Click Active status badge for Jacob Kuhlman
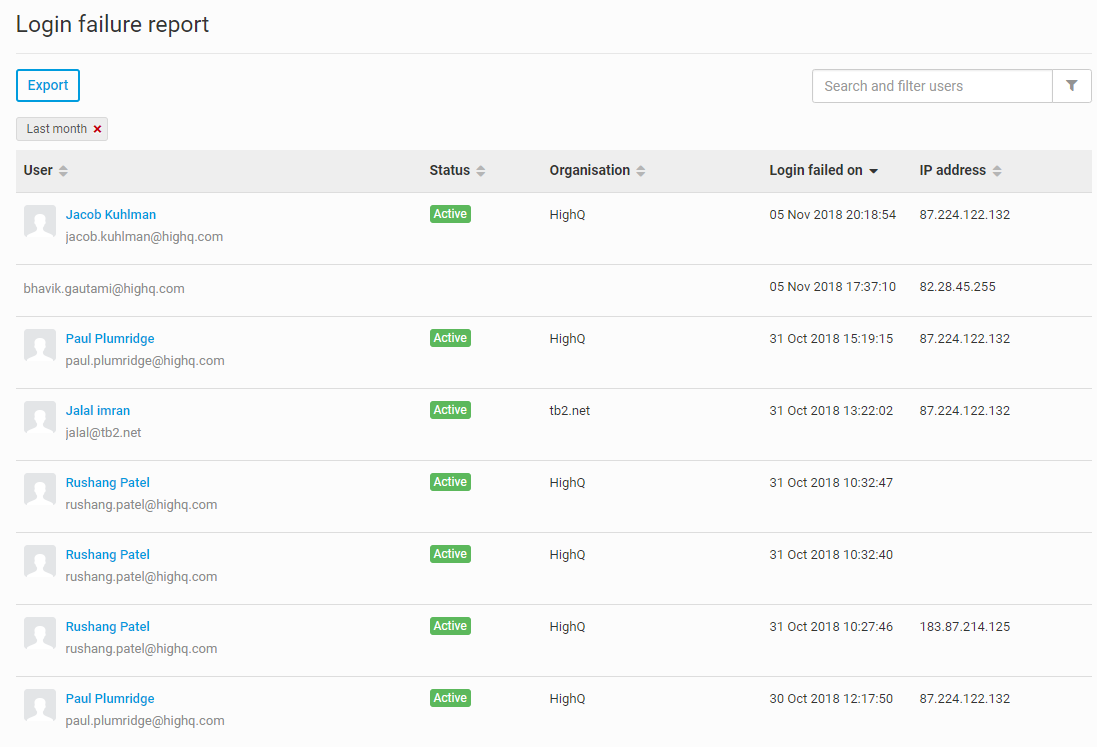Screen dimensions: 1097x747 tap(450, 214)
